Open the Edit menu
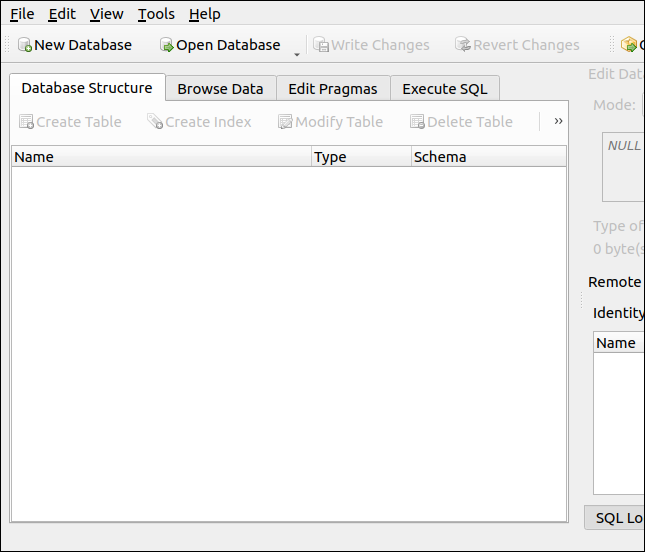Viewport: 645px width, 552px height. (62, 14)
